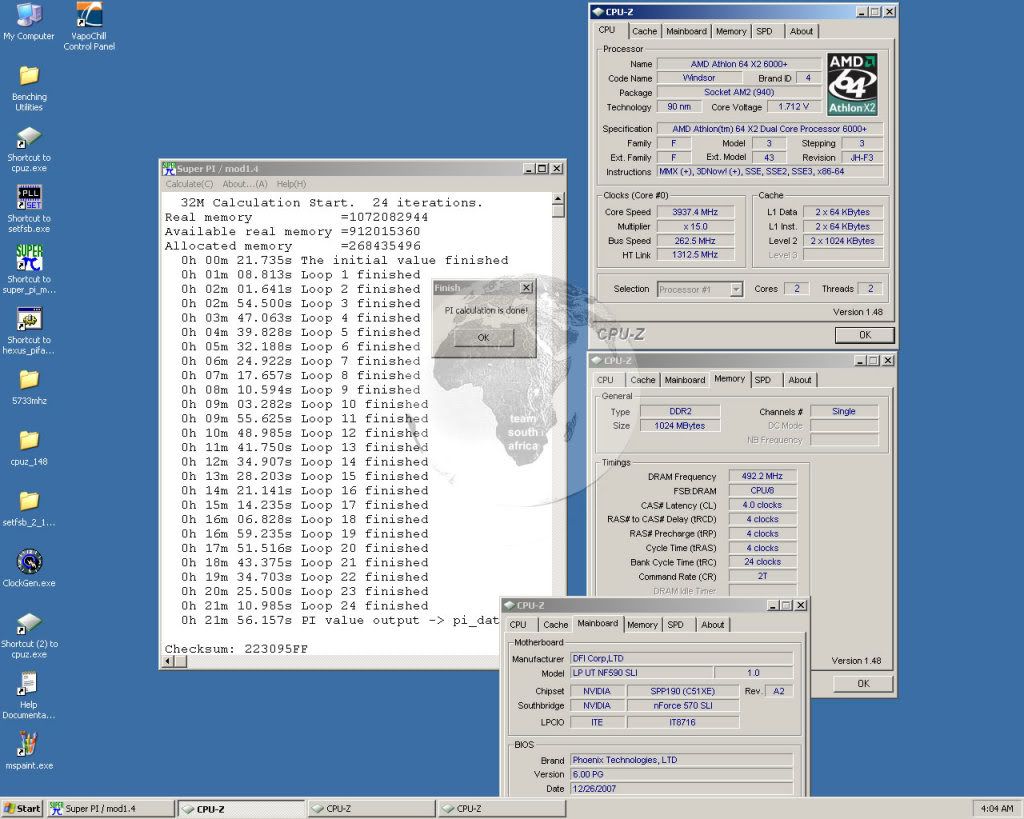Switch to Memory tab in Mainboard CPU-Z window
Image resolution: width=1024 pixels, height=819 pixels.
pyautogui.click(x=643, y=625)
